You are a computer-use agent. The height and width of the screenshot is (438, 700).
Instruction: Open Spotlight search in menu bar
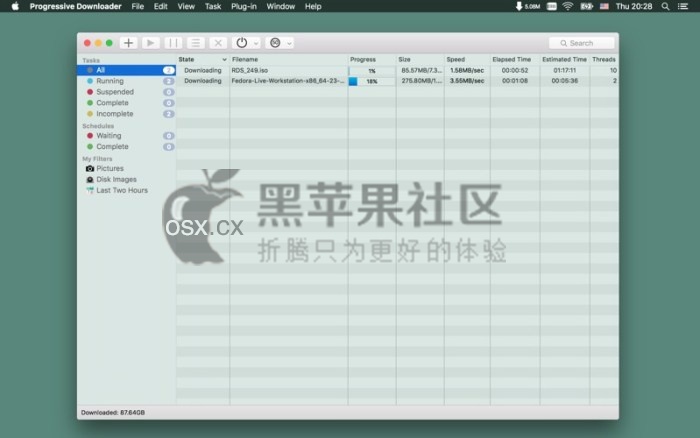point(665,6)
